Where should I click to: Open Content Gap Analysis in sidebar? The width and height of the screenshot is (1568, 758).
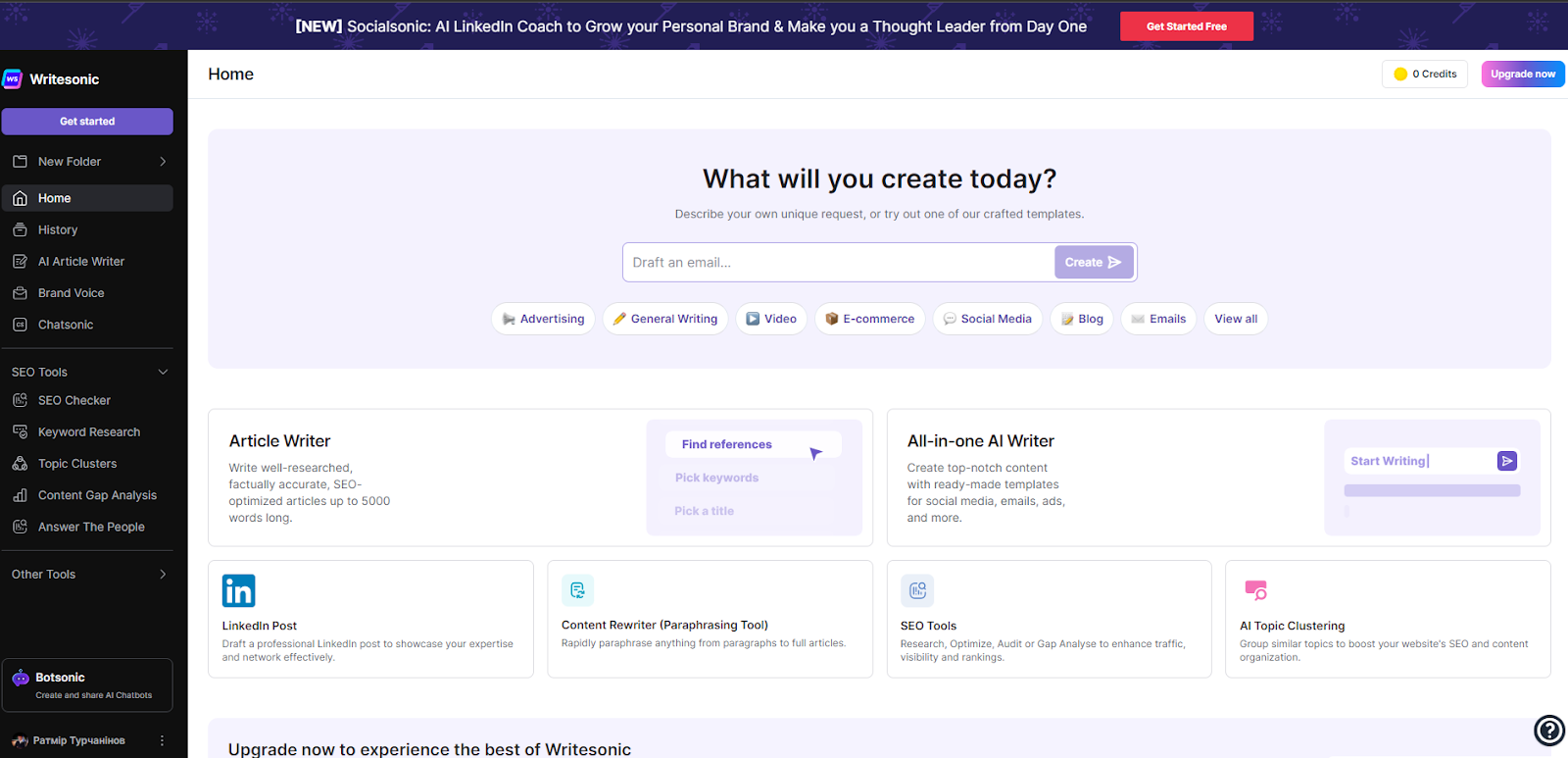87,495
